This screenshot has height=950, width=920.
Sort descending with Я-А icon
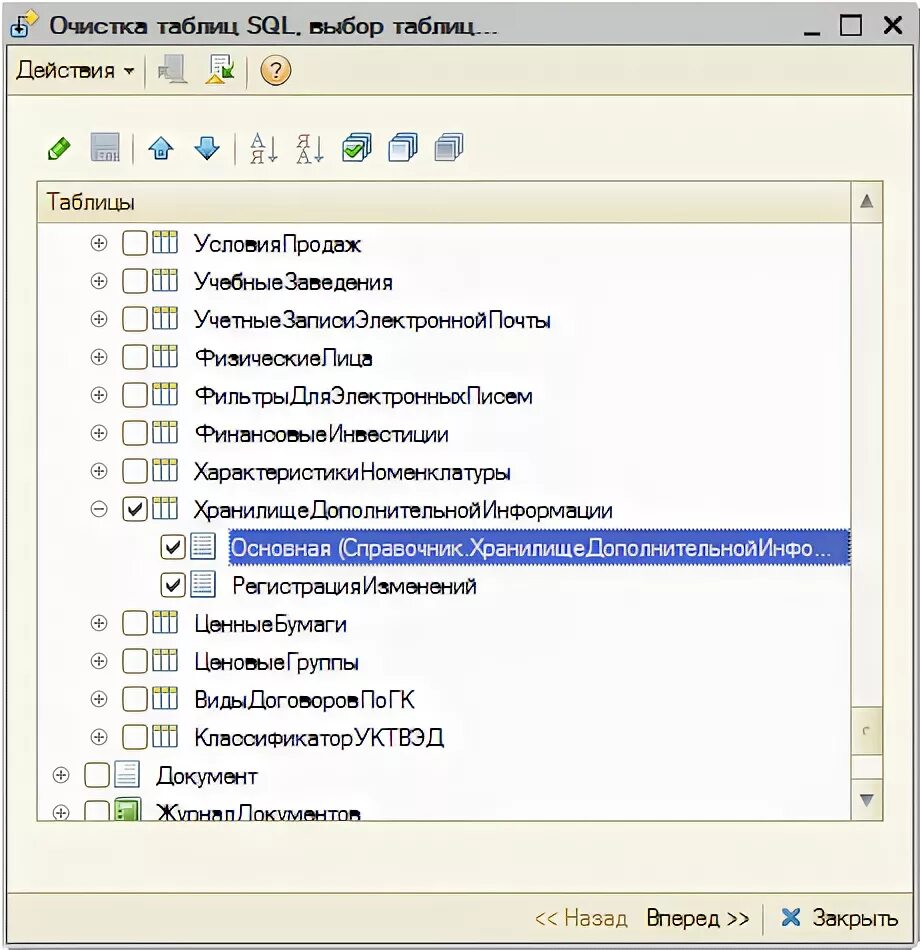point(310,148)
